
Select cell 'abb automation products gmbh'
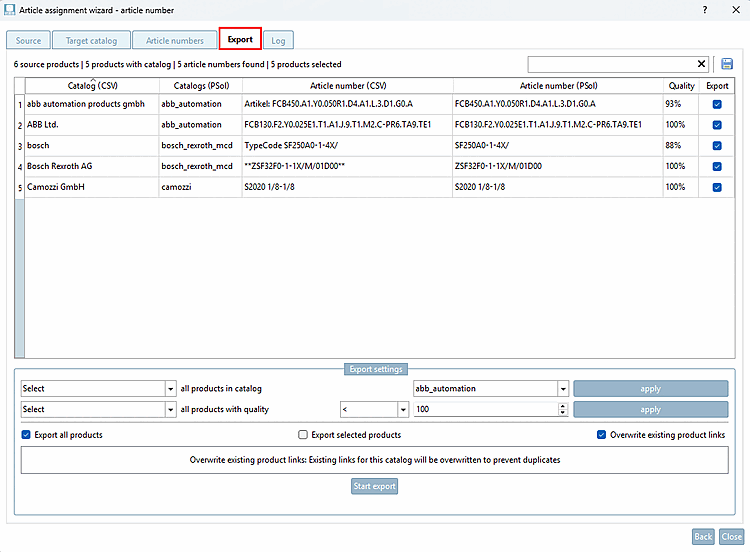click(92, 104)
